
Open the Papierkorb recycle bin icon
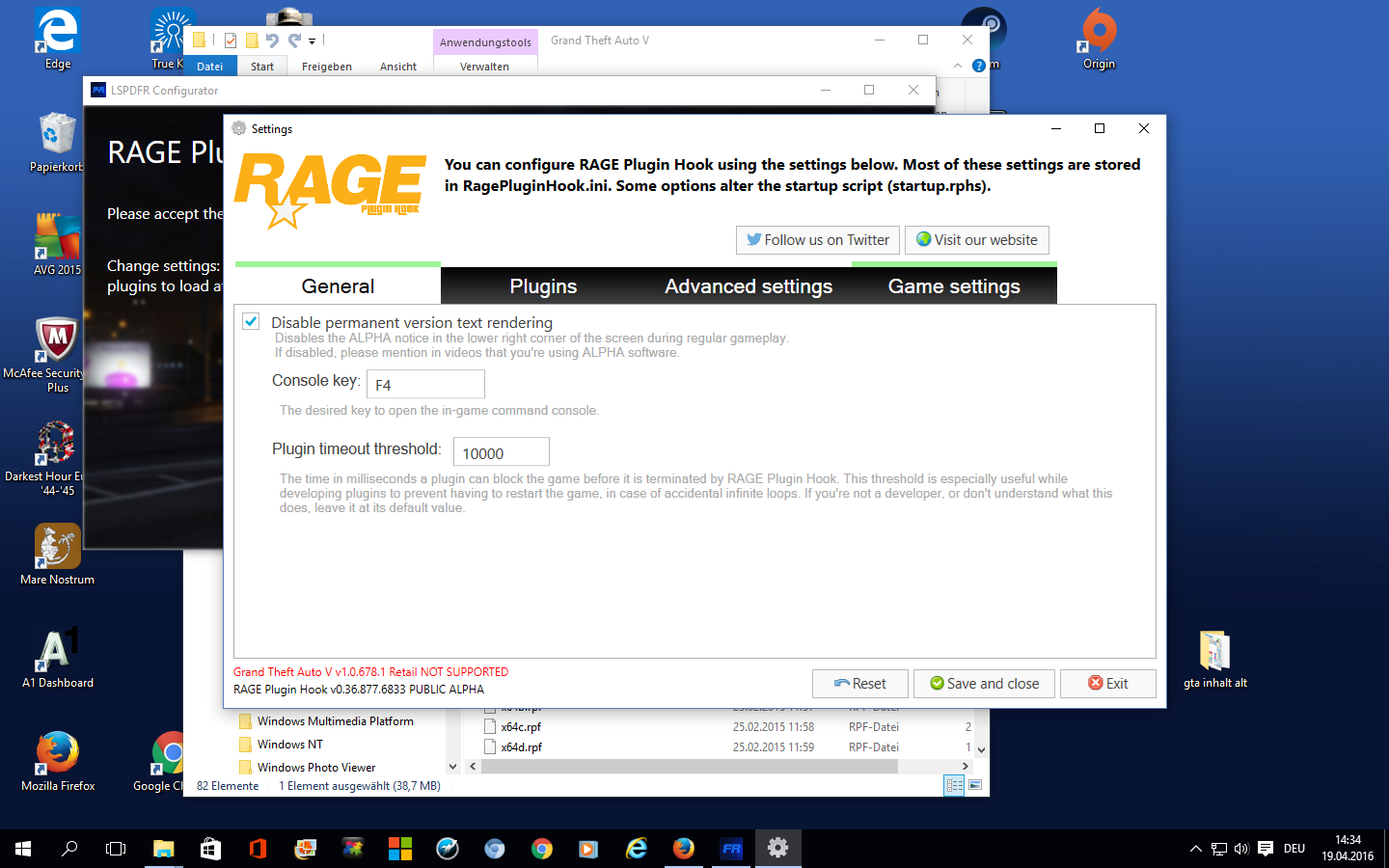pos(57,142)
